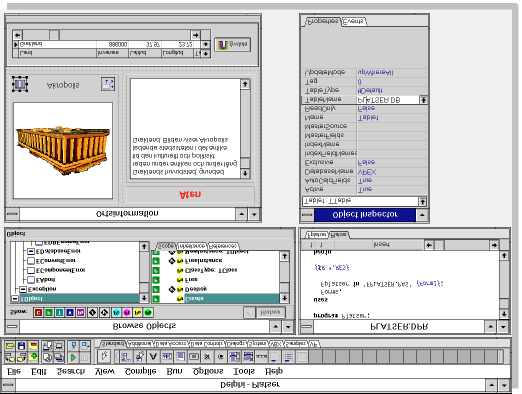Switch to Inheritance tab in Browse Objects
The image size is (522, 394).
tap(192, 246)
